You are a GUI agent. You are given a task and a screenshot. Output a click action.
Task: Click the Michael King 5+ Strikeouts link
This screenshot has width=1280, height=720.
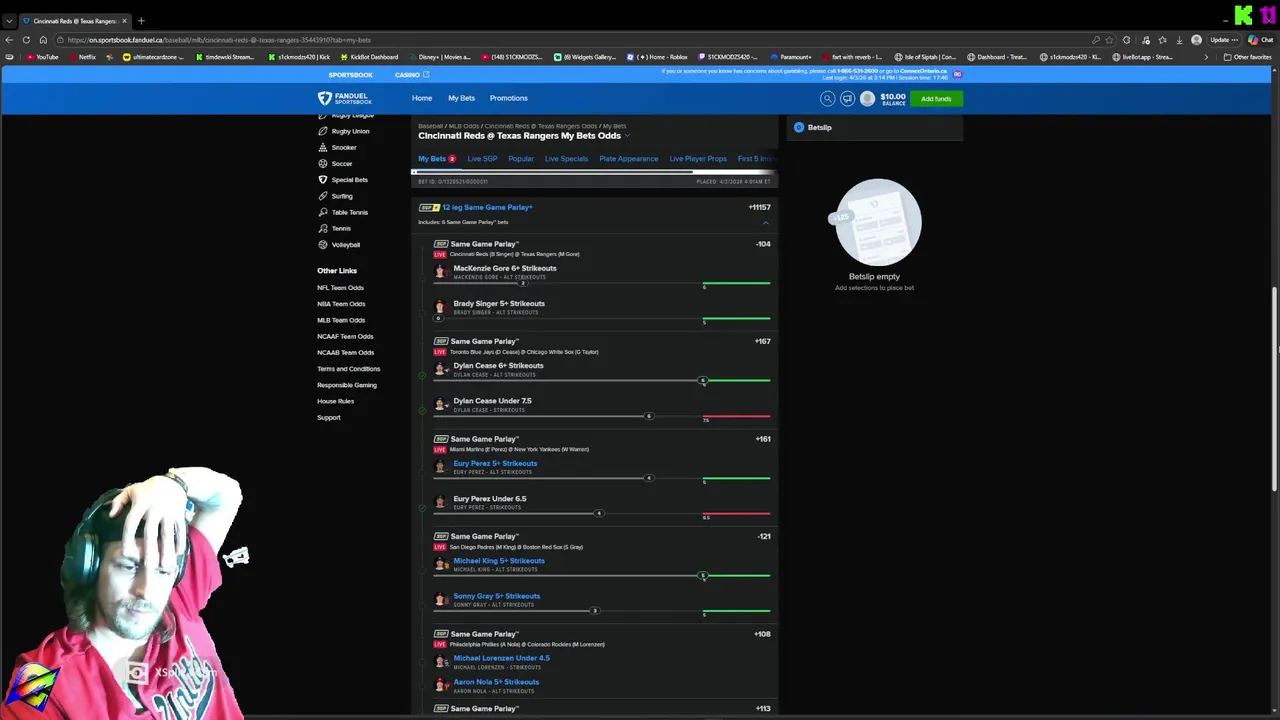499,561
